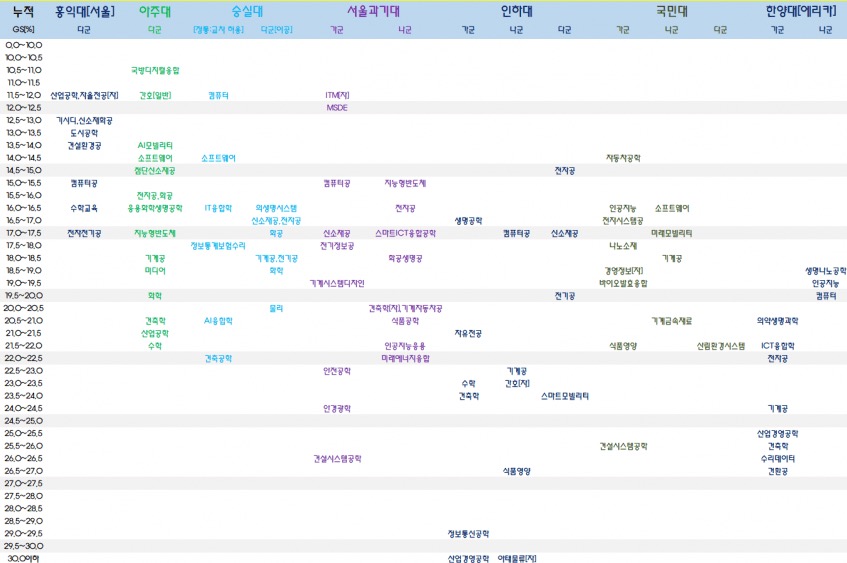
Task: Click the 'IT융합' entry under 숭실대
Action: (x=218, y=208)
